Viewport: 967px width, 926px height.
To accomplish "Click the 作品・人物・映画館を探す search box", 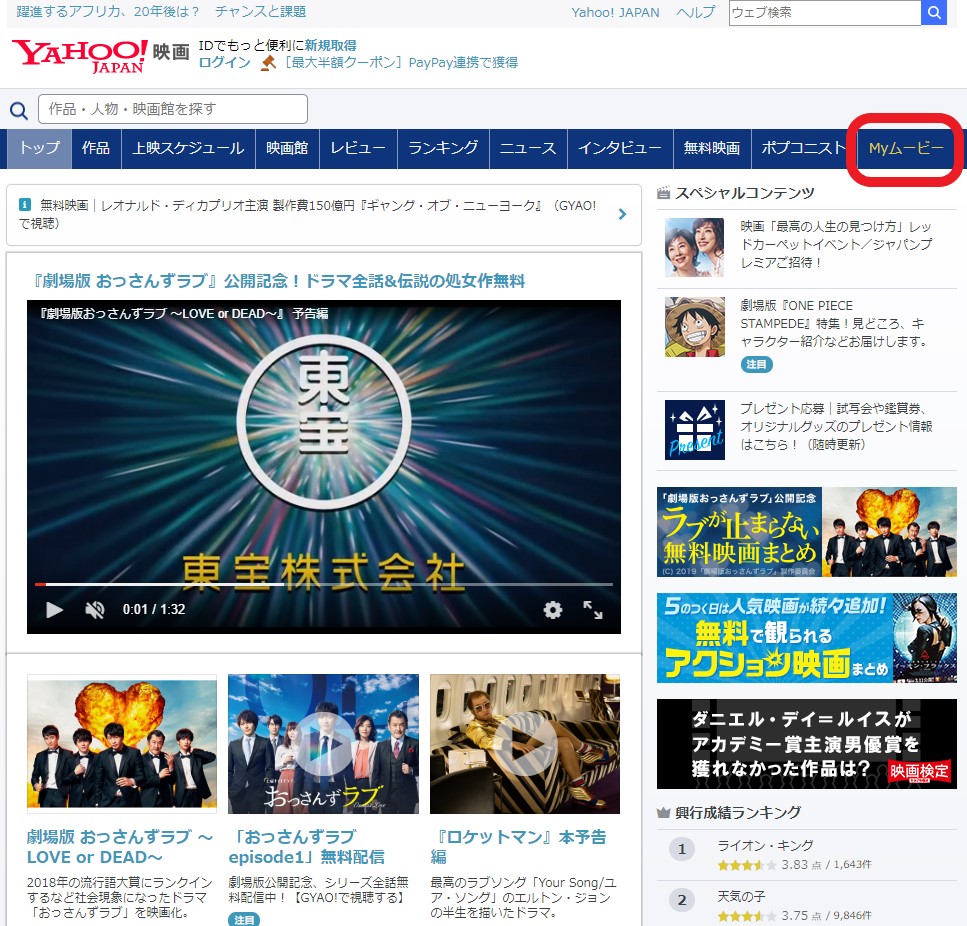I will [x=173, y=109].
